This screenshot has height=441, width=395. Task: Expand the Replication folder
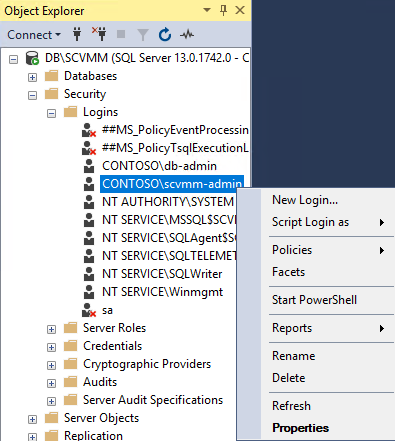[32, 437]
